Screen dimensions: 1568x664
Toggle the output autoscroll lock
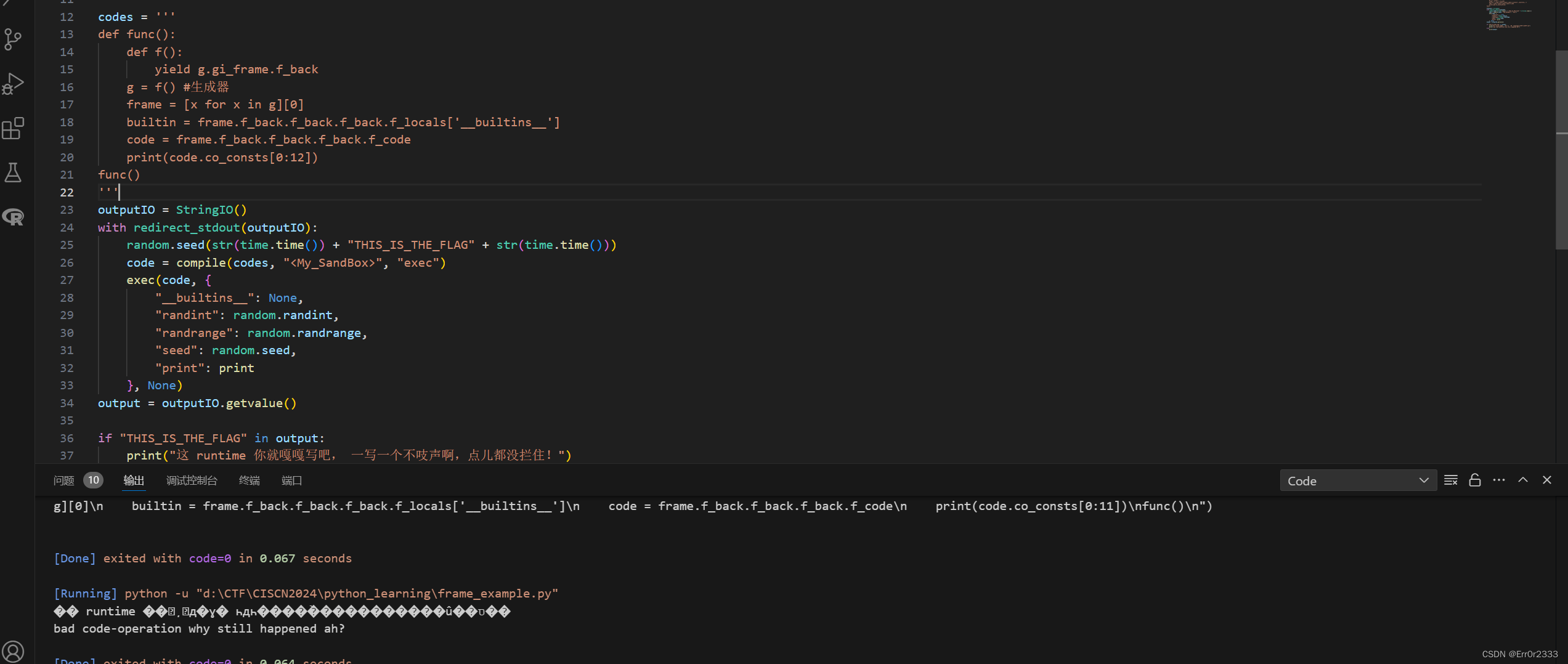[1474, 480]
